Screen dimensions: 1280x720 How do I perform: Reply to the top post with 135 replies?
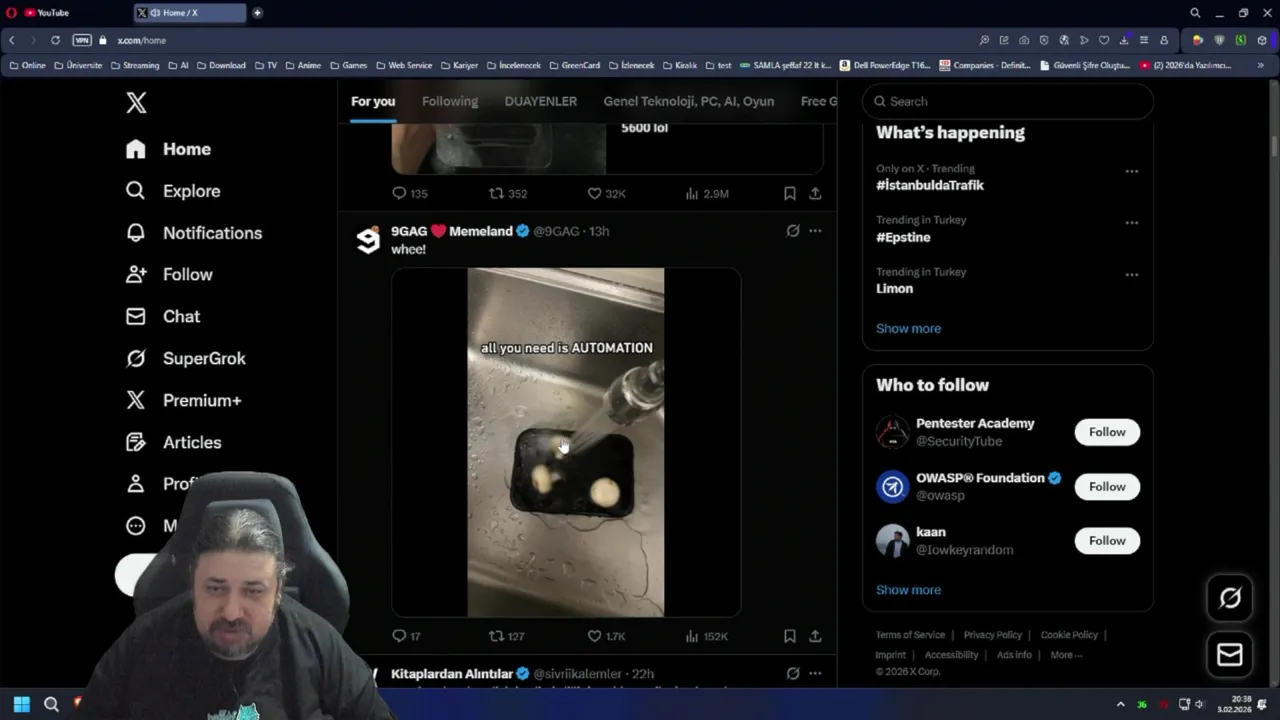[410, 194]
